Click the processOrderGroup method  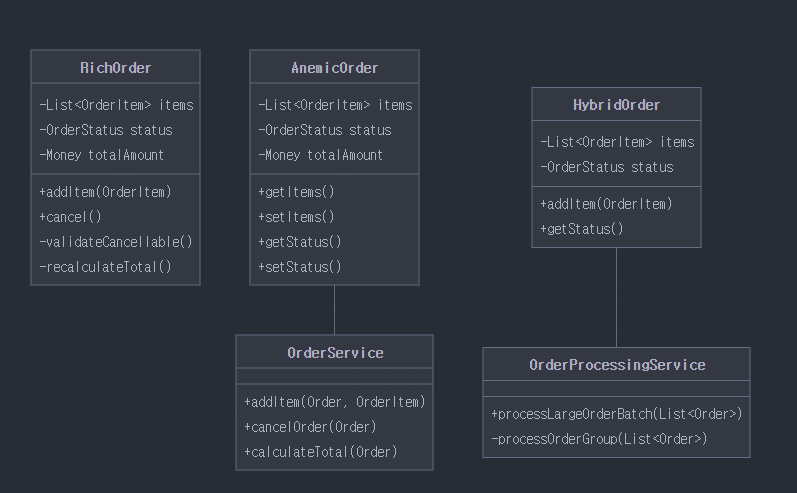coord(599,439)
